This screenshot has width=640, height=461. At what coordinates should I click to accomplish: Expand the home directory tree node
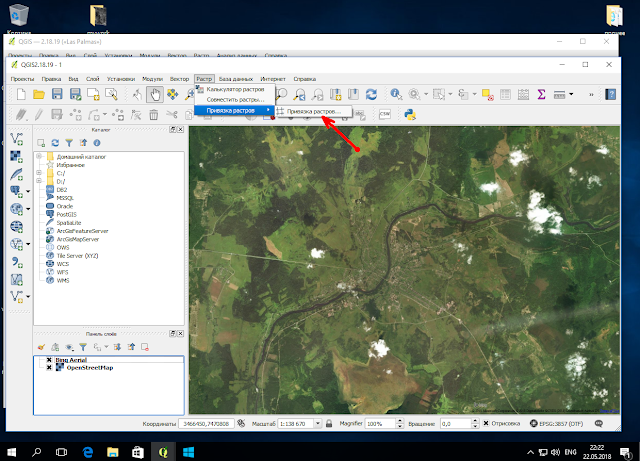pos(39,156)
